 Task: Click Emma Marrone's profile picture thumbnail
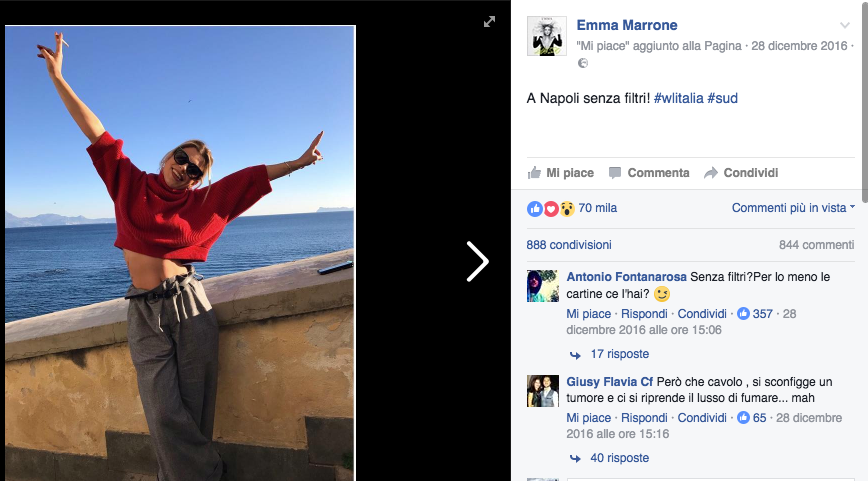pos(547,36)
